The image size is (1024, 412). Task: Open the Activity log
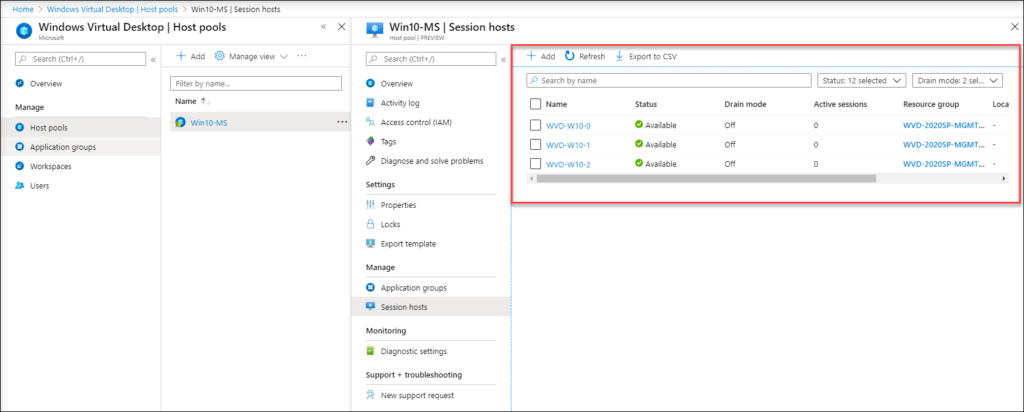pos(400,103)
